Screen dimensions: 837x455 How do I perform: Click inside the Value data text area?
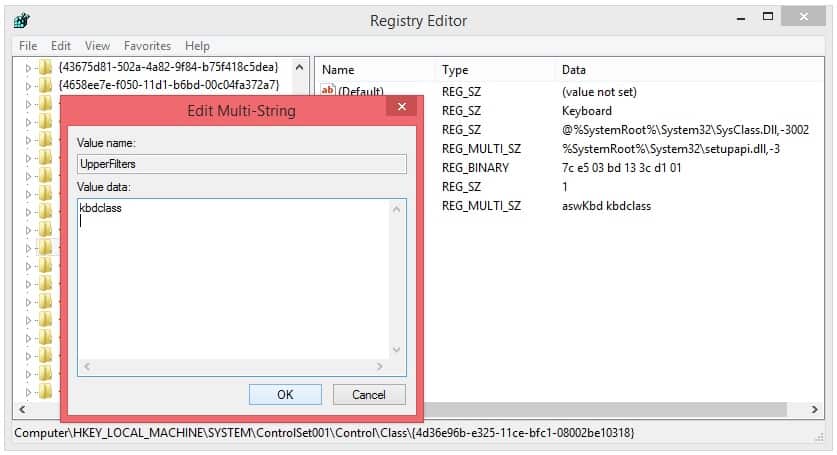(230, 280)
